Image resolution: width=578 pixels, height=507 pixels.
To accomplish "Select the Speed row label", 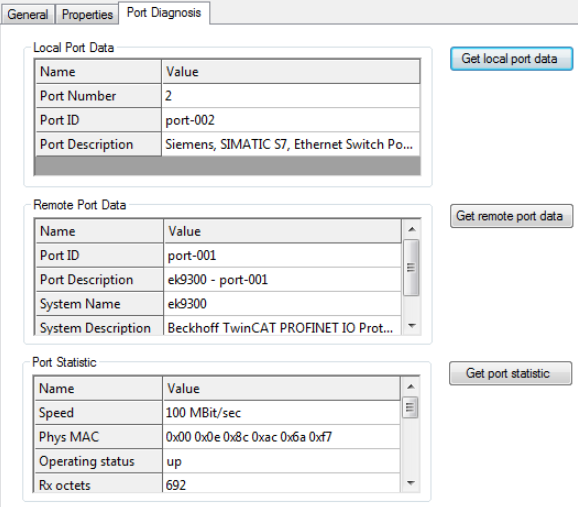I will (98, 413).
